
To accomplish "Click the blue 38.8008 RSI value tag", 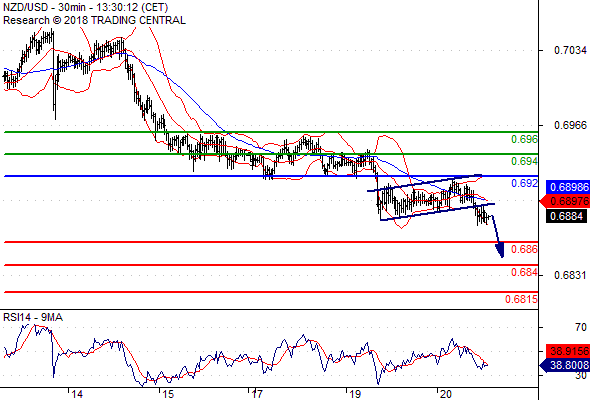I will [x=565, y=365].
